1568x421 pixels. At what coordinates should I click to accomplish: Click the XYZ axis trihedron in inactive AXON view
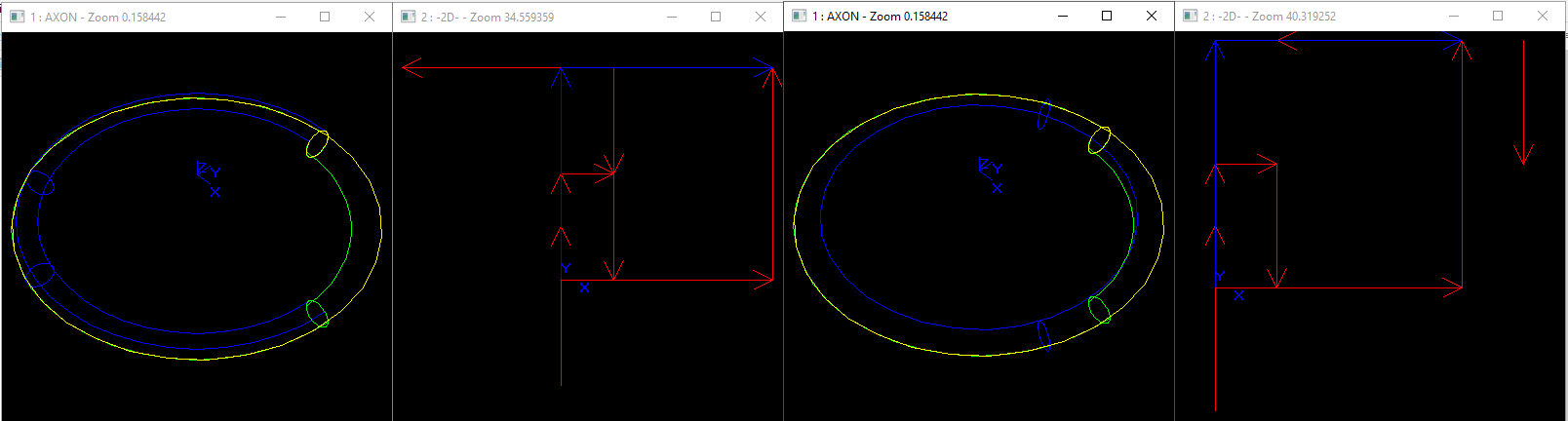208,172
